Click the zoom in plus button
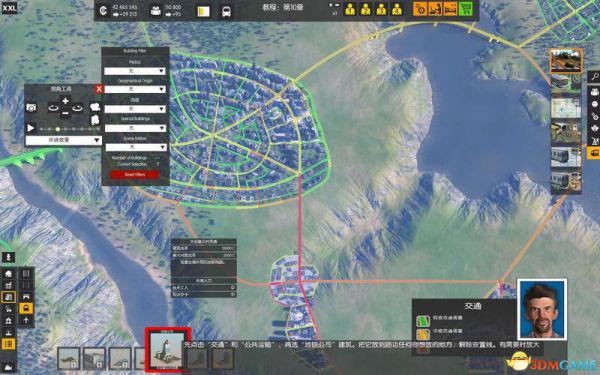This screenshot has width=600, height=375. click(65, 101)
